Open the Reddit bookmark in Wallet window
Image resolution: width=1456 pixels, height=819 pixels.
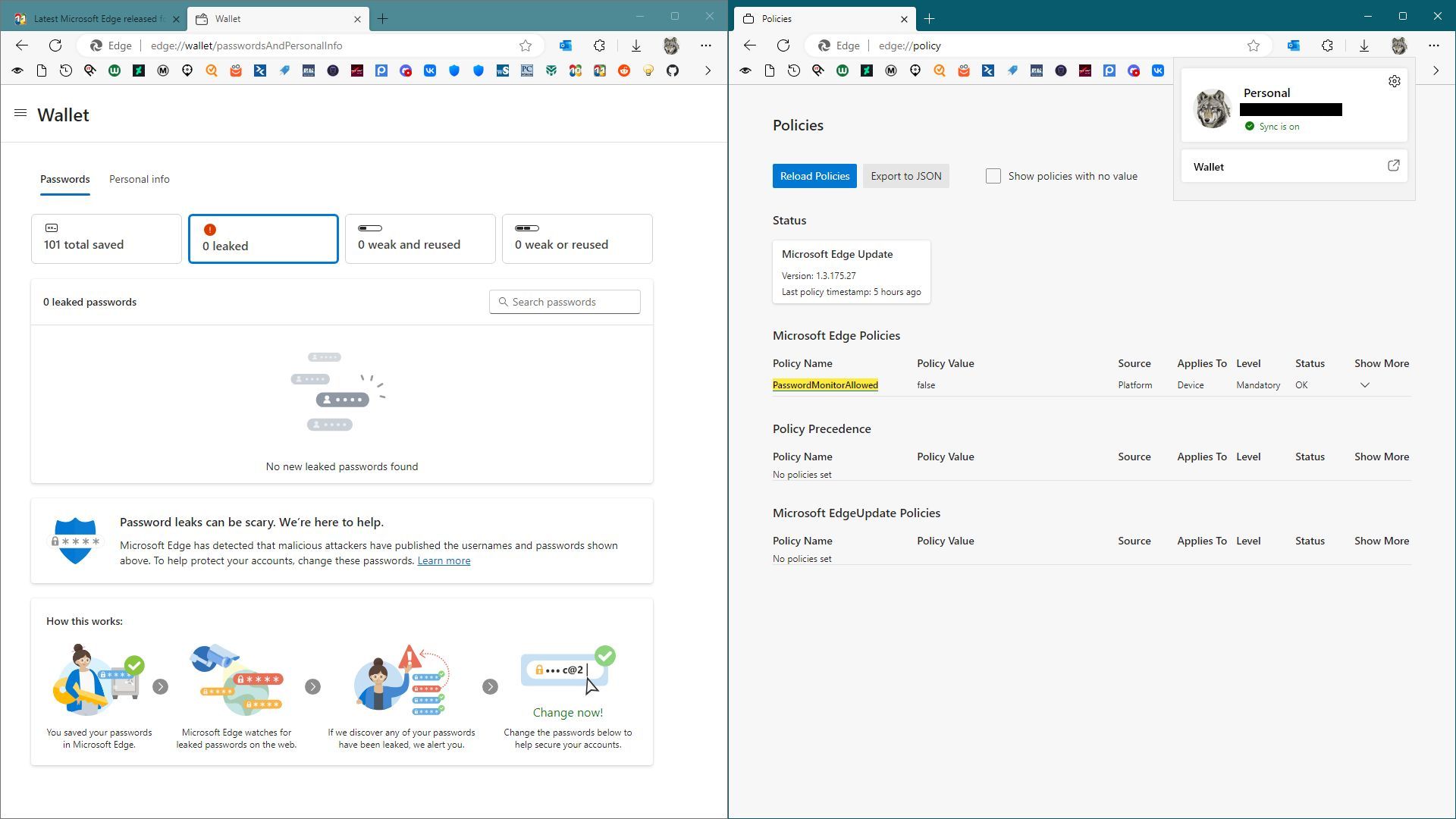624,71
